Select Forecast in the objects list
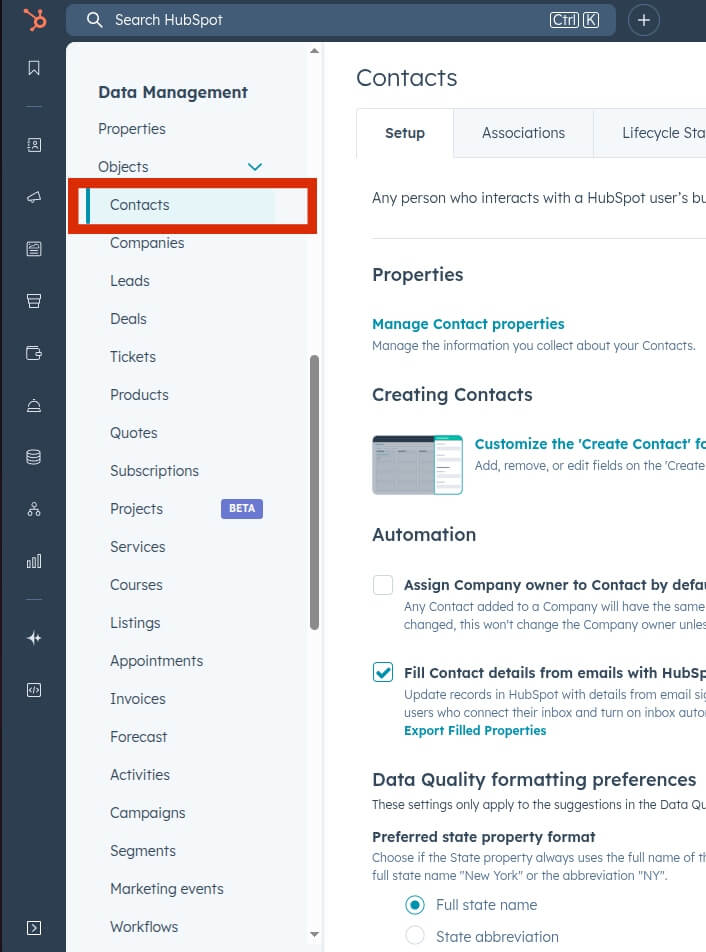The image size is (706, 952). point(138,737)
